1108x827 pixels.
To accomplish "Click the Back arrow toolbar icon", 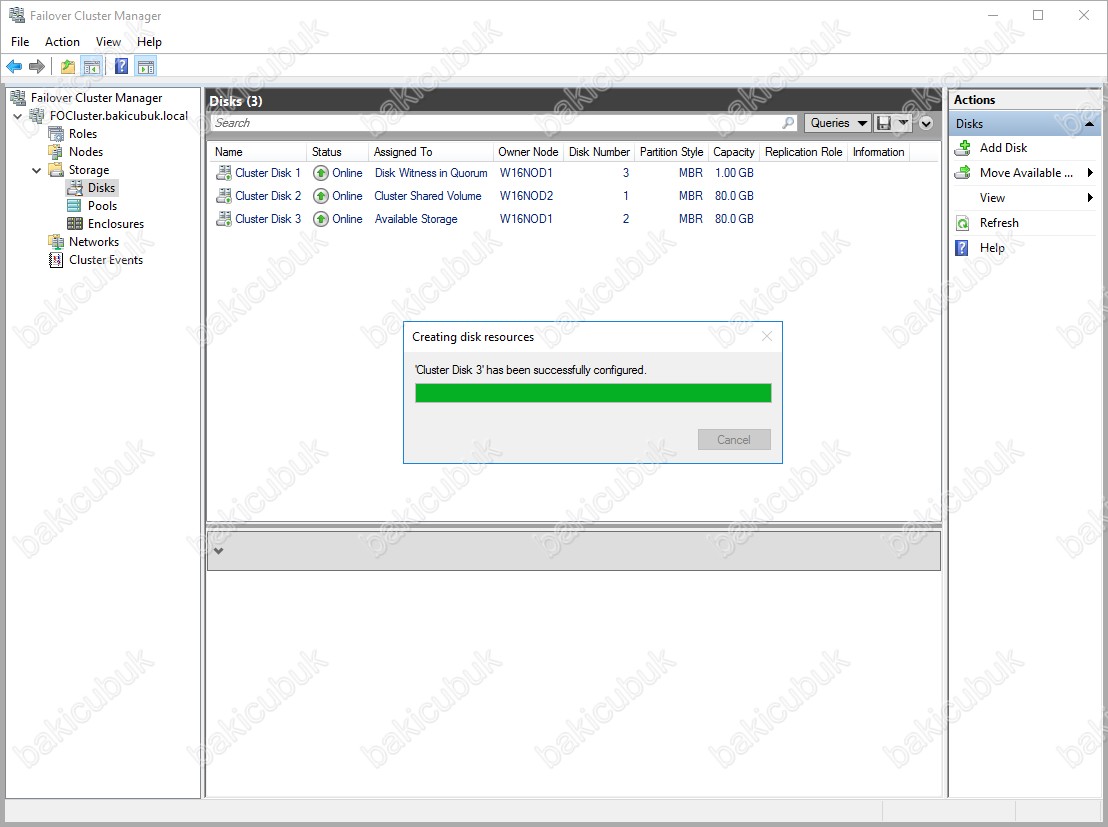I will pyautogui.click(x=14, y=66).
